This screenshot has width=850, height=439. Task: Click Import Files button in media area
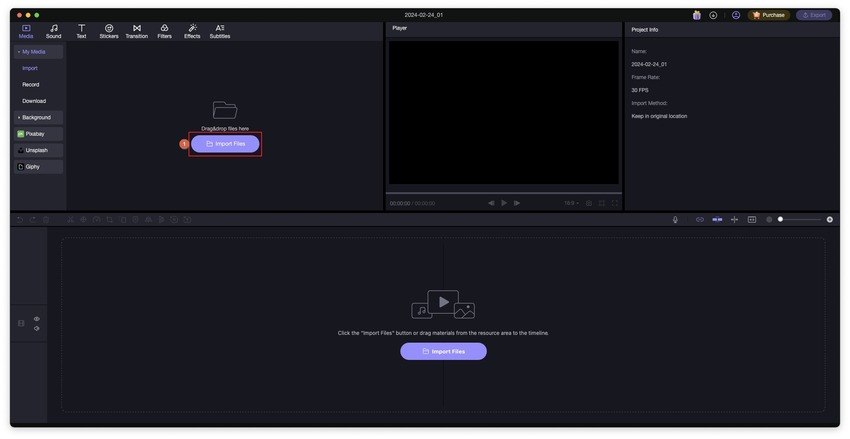click(x=225, y=144)
